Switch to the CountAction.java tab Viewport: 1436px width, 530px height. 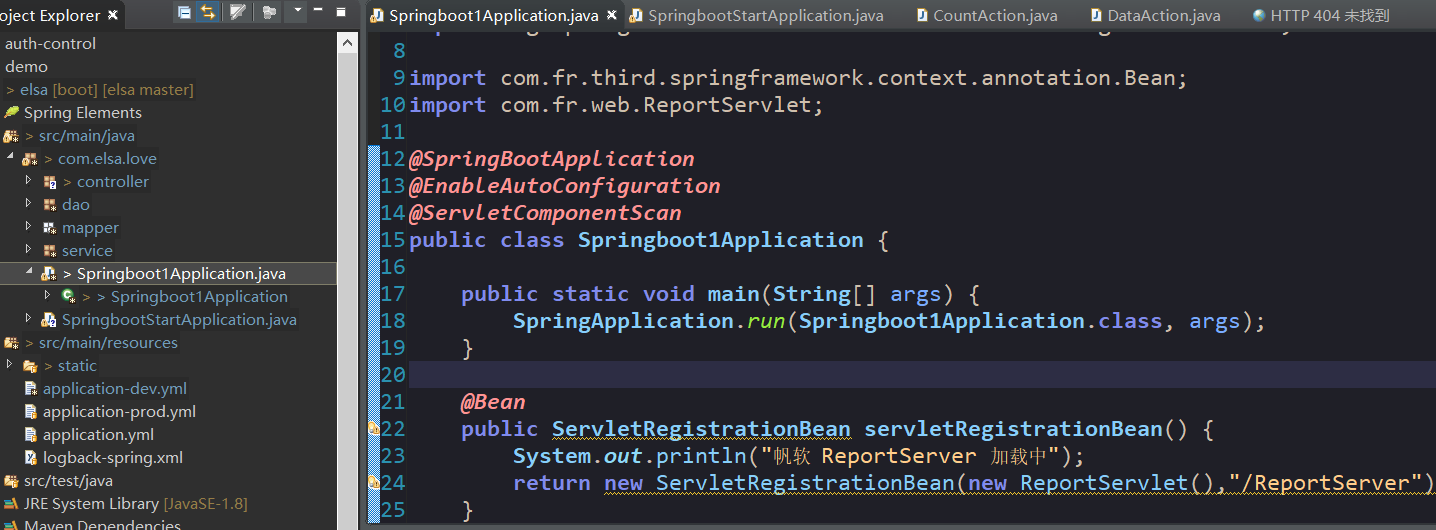point(994,16)
